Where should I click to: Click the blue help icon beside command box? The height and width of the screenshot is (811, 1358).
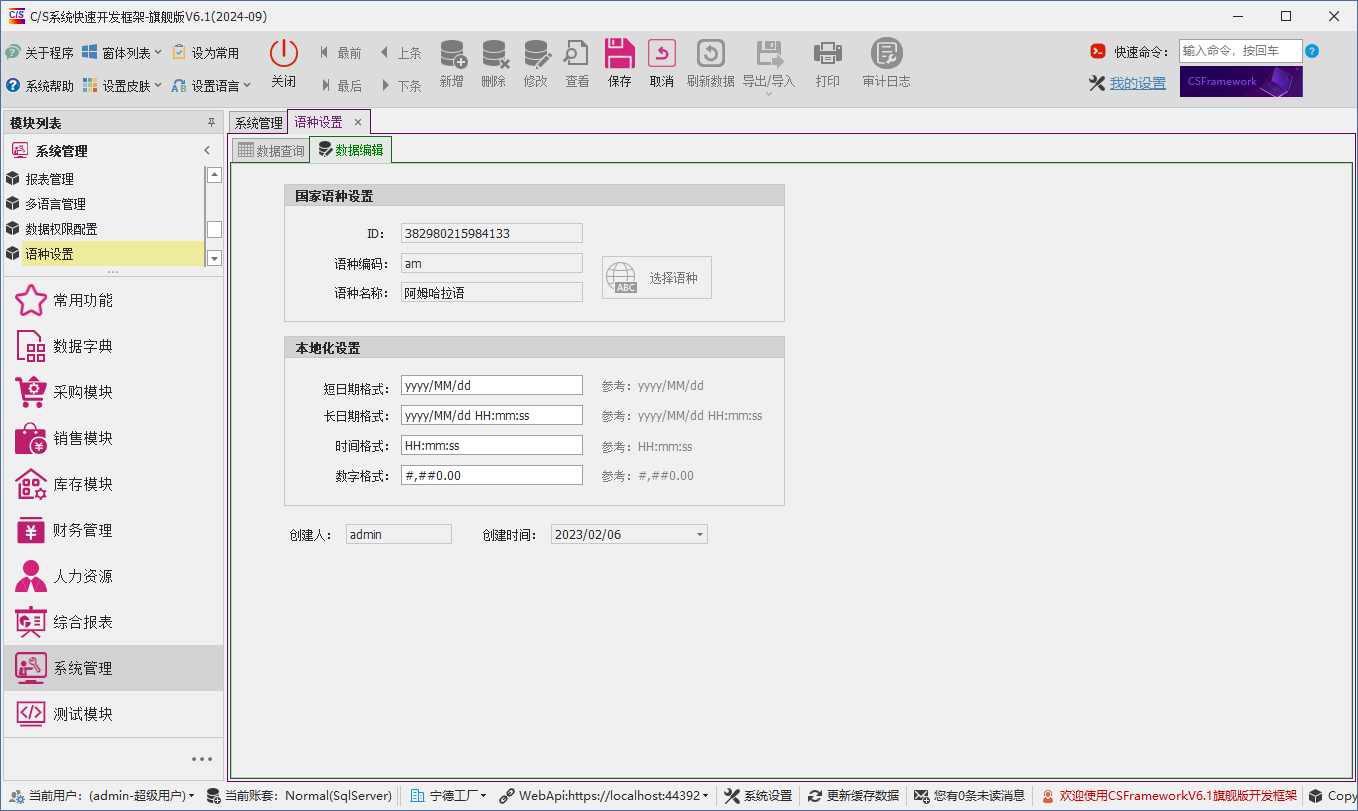coord(1312,51)
